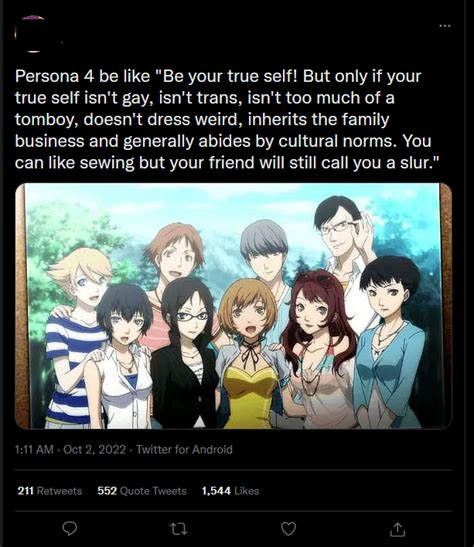Viewport: 474px width, 547px height.
Task: Open the author's blurred profile avatar
Action: click(33, 34)
